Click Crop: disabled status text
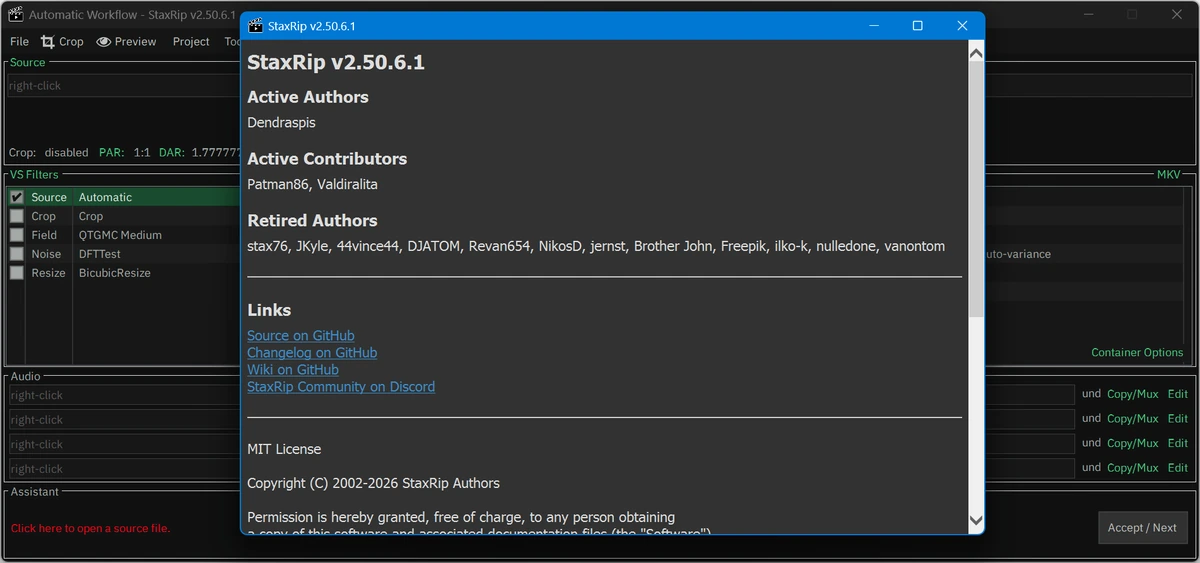 click(x=48, y=153)
